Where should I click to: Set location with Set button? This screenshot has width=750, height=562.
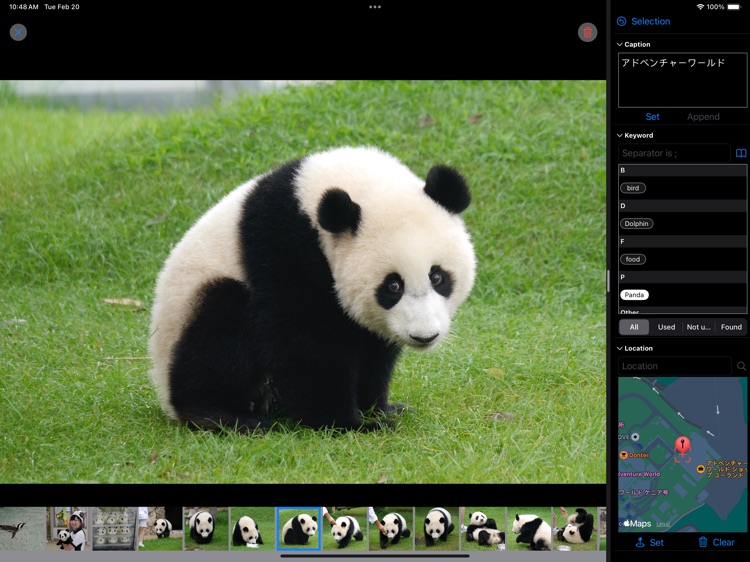coord(649,542)
